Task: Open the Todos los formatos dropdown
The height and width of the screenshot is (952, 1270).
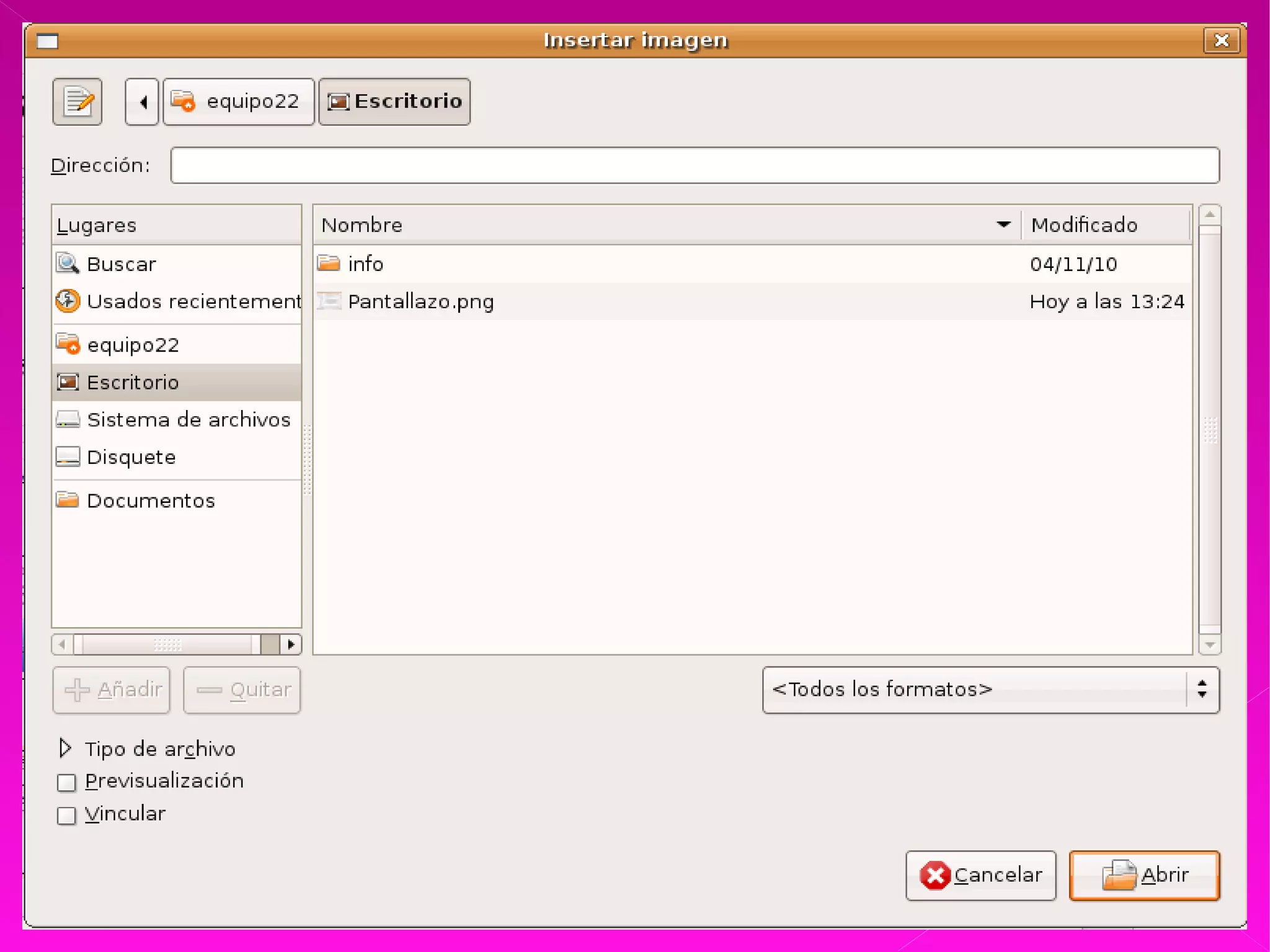Action: (990, 690)
